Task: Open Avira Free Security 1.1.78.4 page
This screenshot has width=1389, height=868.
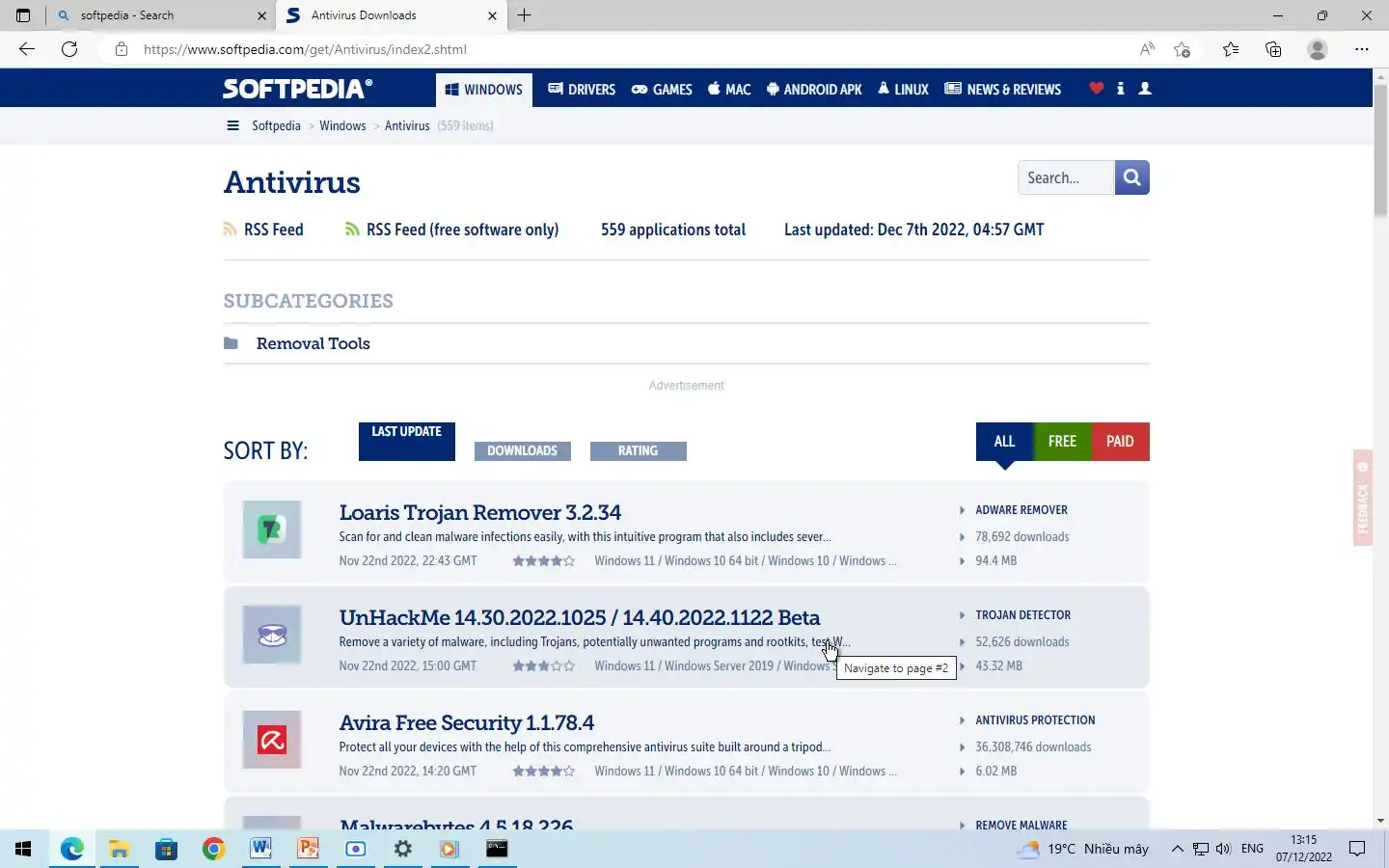Action: (467, 722)
